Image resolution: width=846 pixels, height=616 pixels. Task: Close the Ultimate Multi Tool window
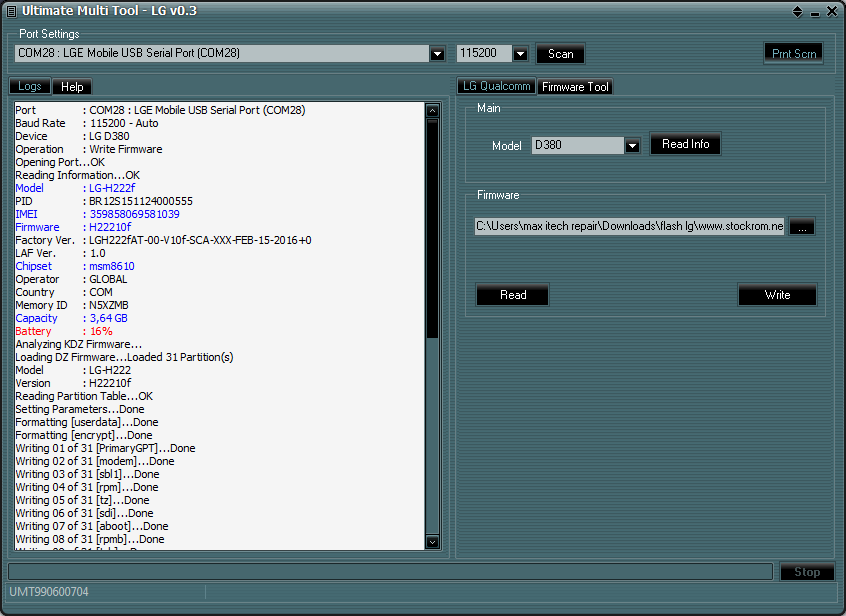832,11
